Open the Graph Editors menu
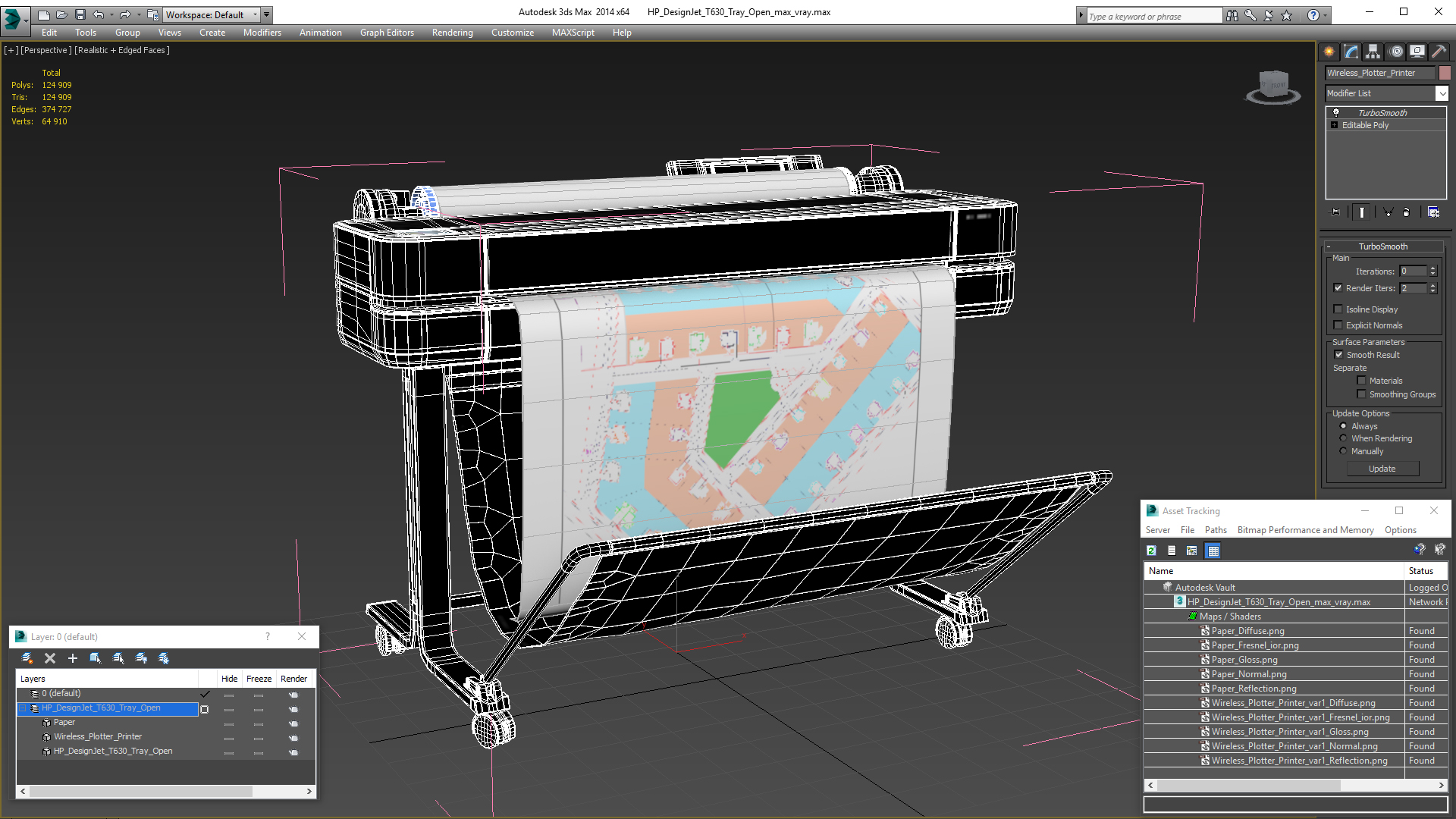The image size is (1456, 819). (x=387, y=33)
